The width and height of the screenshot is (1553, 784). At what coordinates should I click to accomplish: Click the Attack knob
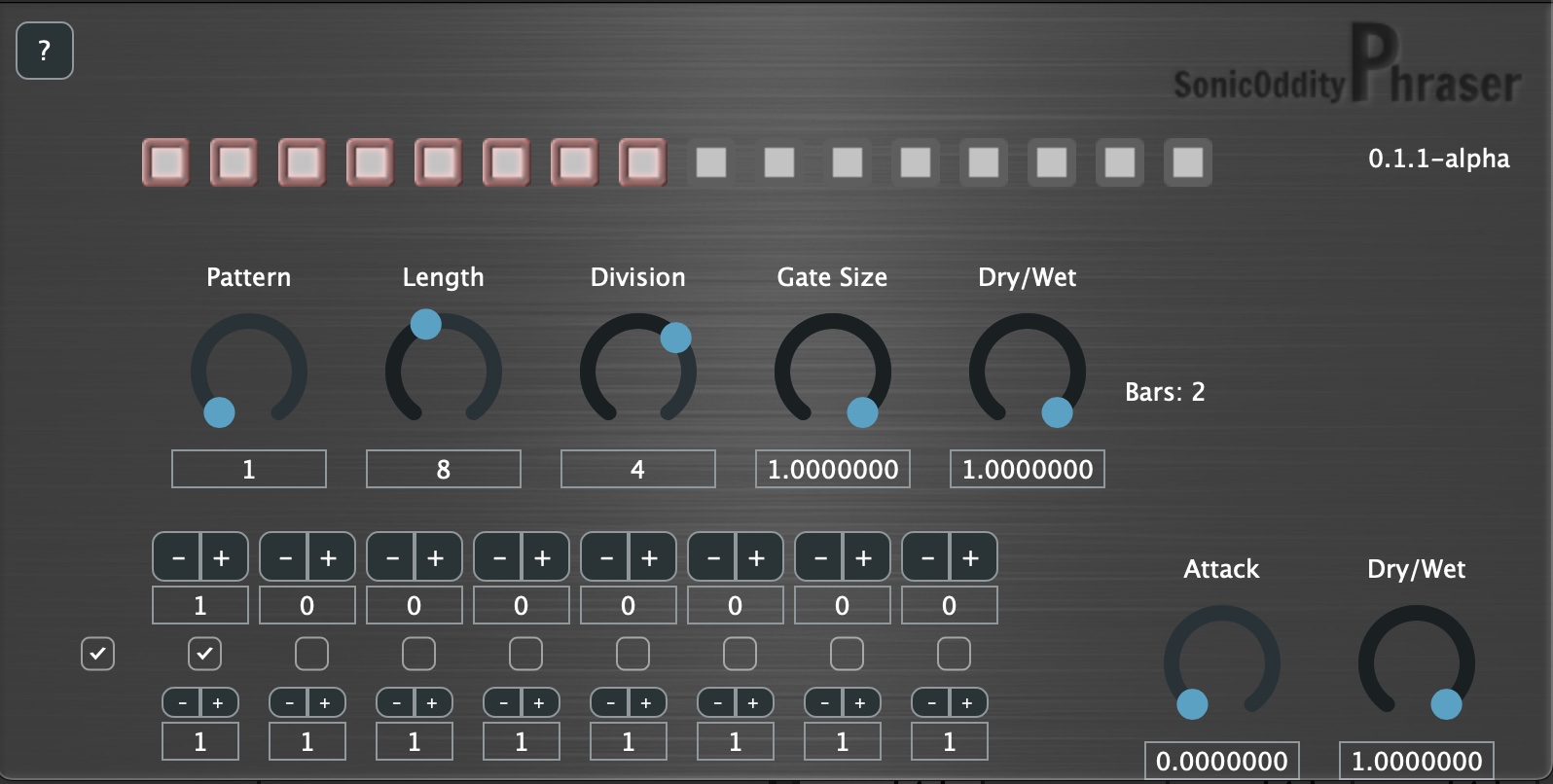point(1222,662)
